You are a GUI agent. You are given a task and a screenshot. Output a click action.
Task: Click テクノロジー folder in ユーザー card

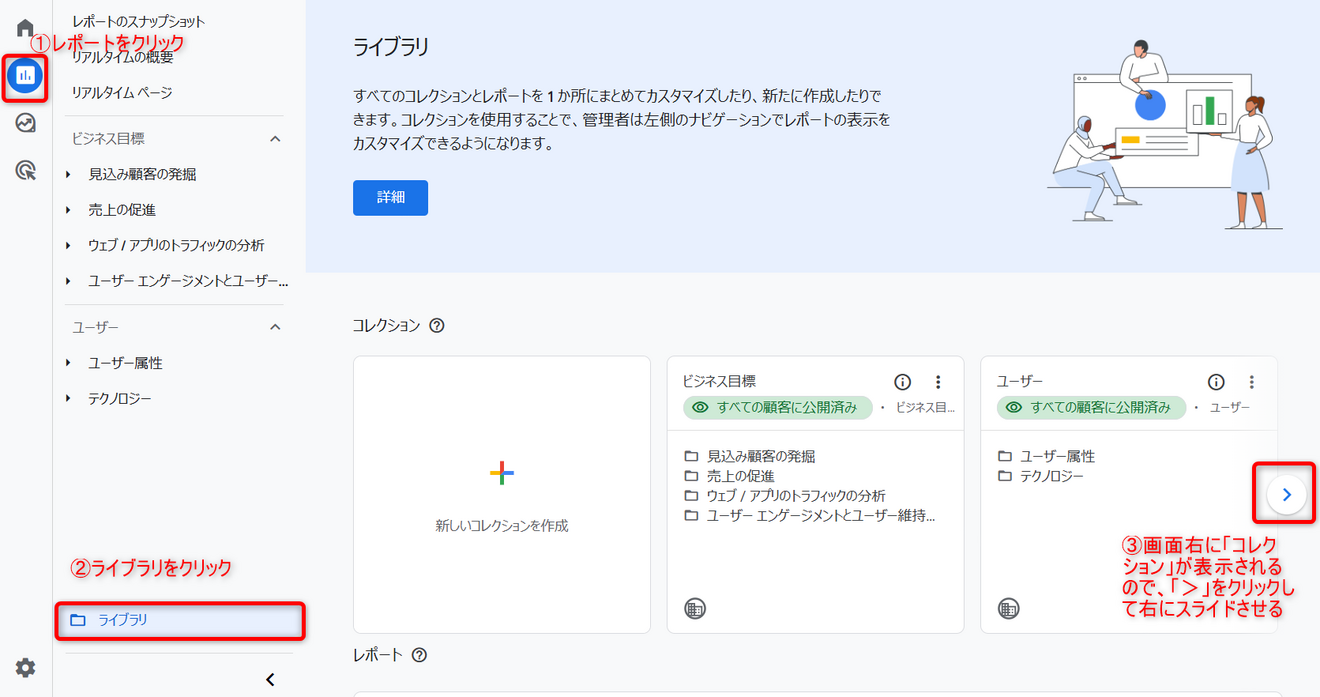click(x=1051, y=476)
